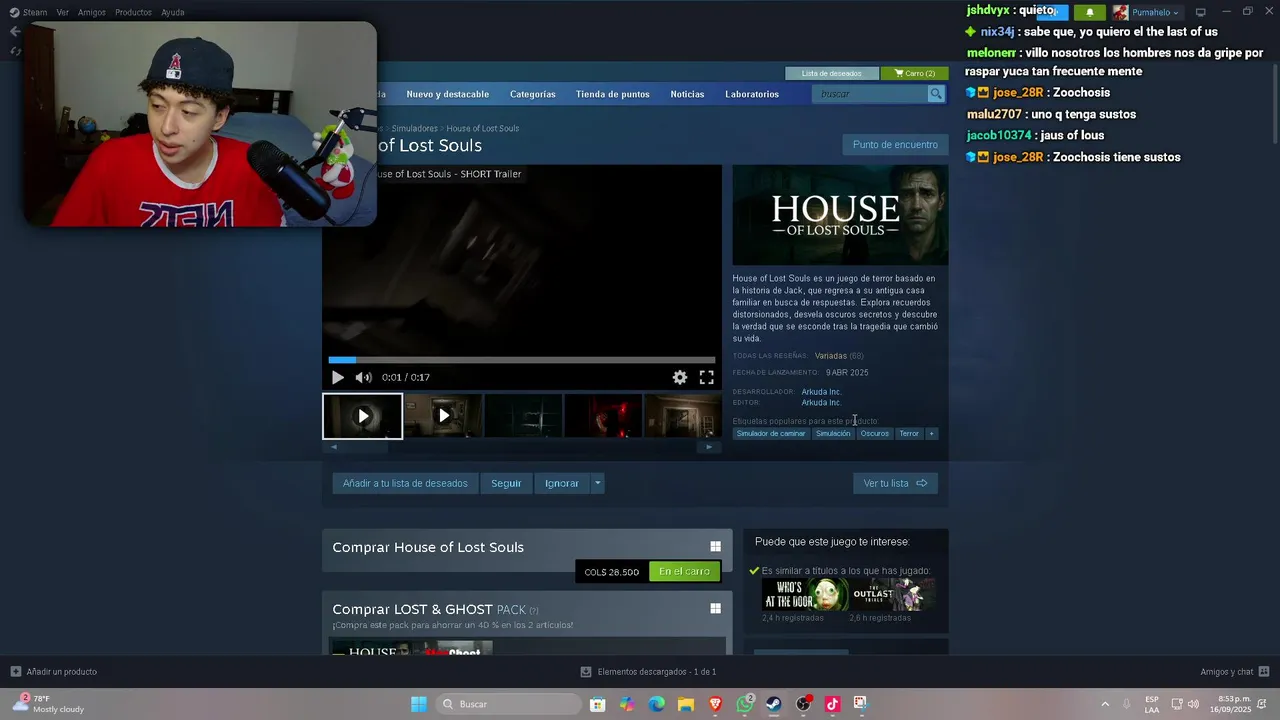Open OBS Studio from taskbar

803,704
